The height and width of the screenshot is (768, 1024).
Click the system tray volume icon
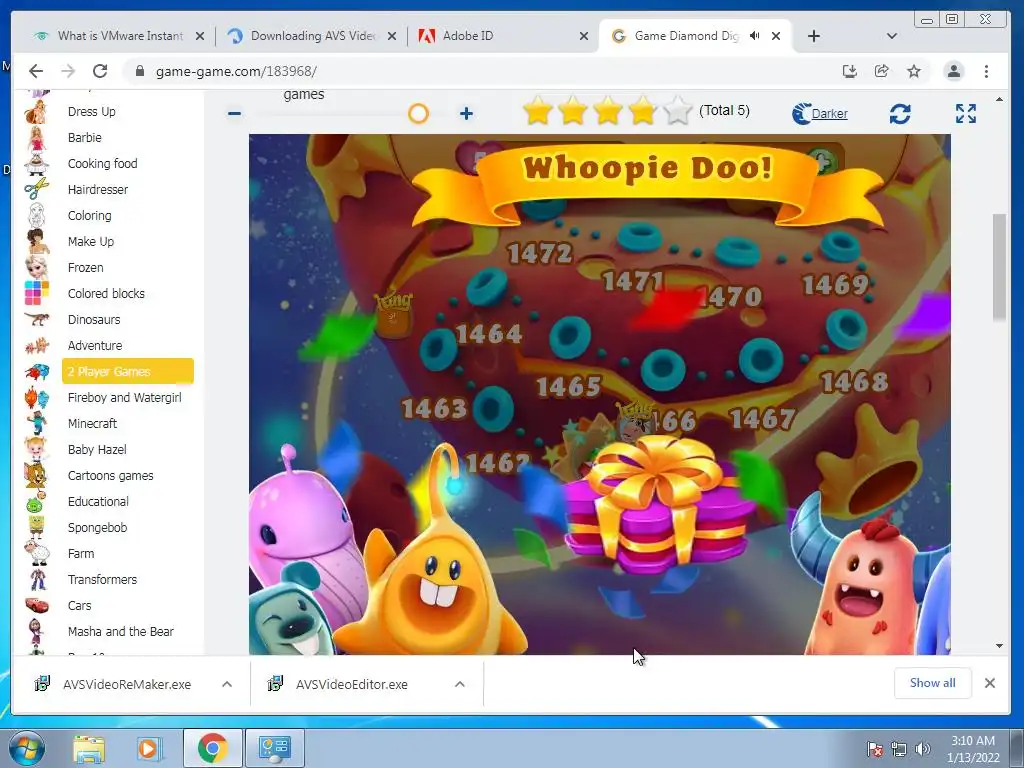[922, 749]
